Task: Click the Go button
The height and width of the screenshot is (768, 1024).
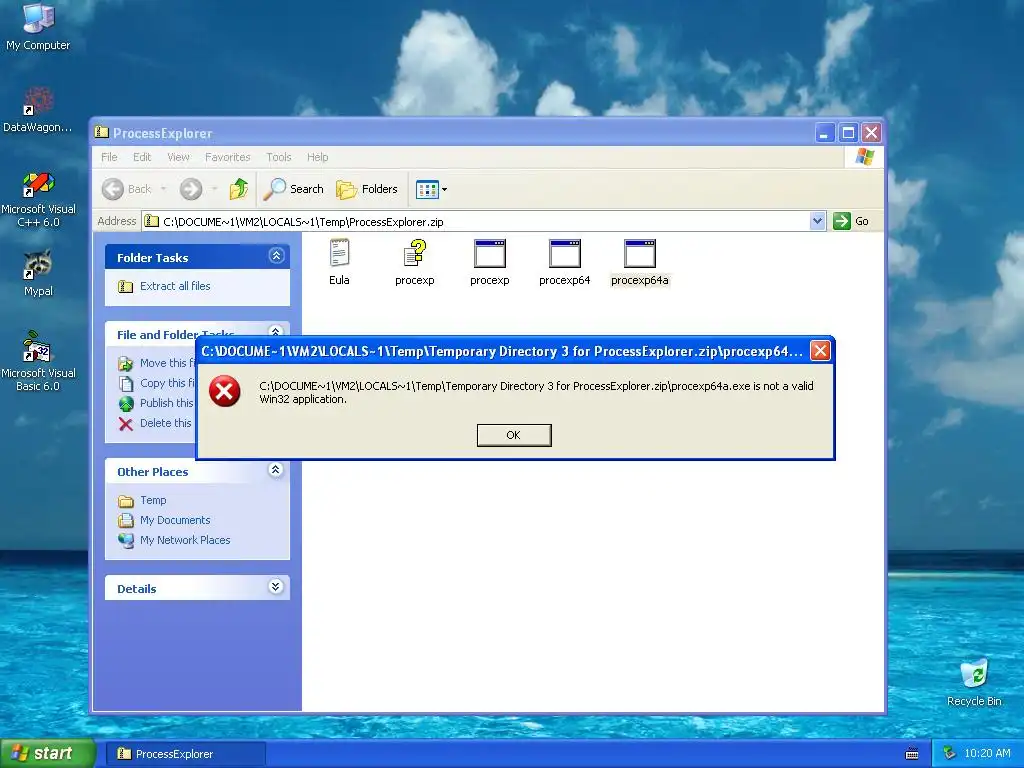Action: (852, 221)
